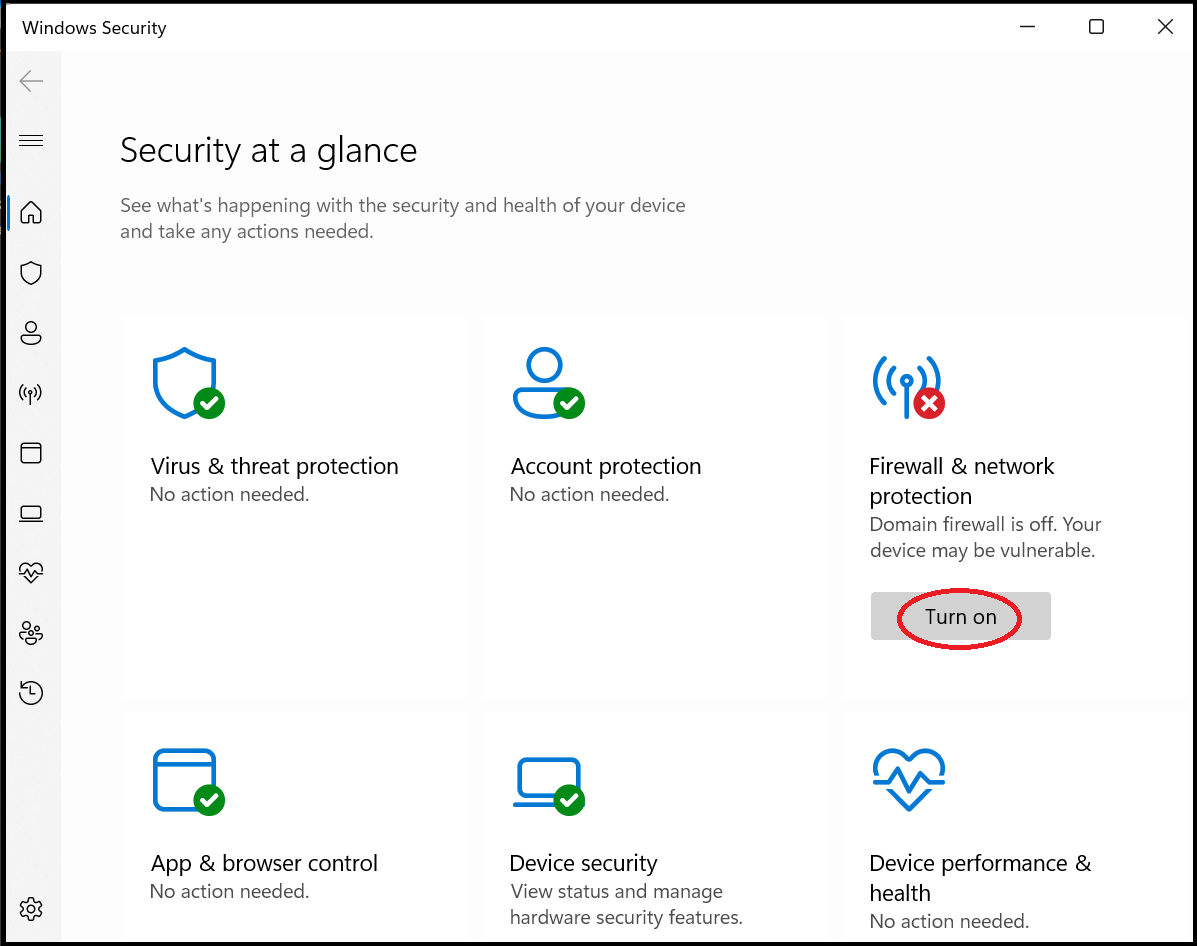Select Family options icon in sidebar
1197x946 pixels.
tap(31, 633)
